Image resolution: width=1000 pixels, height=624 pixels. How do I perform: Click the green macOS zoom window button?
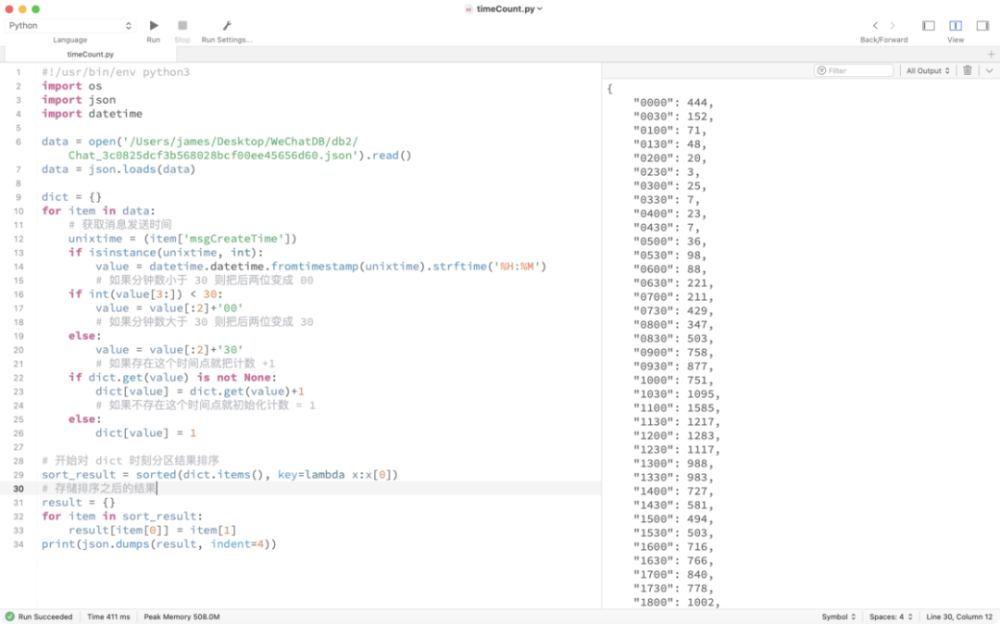click(36, 9)
